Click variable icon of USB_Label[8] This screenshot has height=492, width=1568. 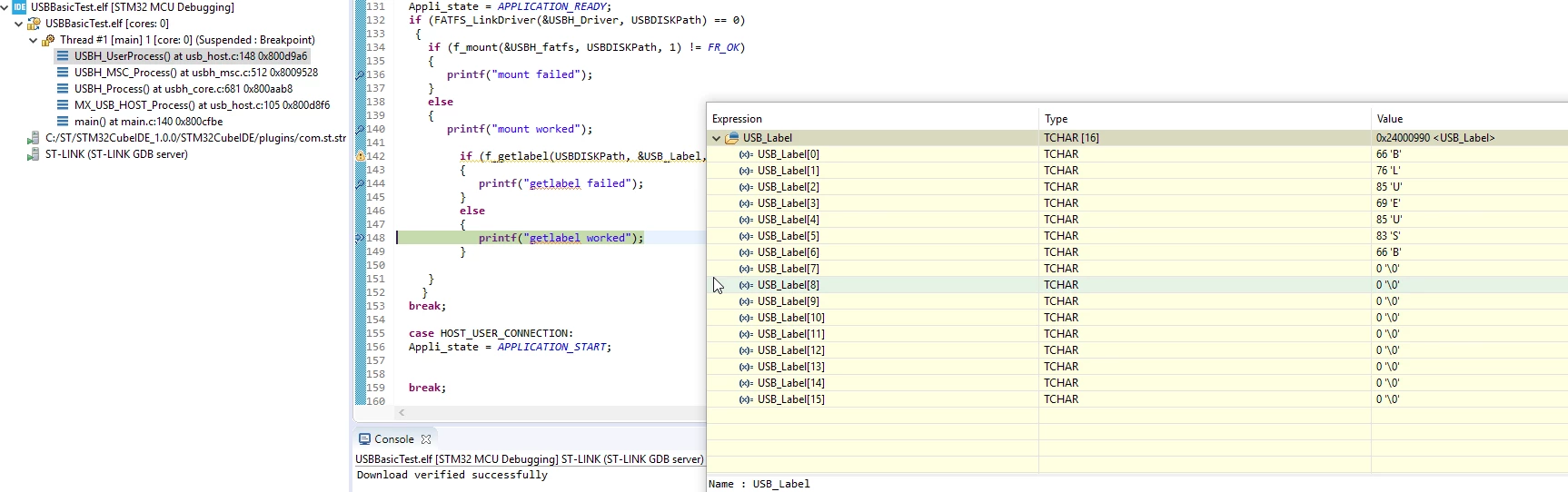746,285
